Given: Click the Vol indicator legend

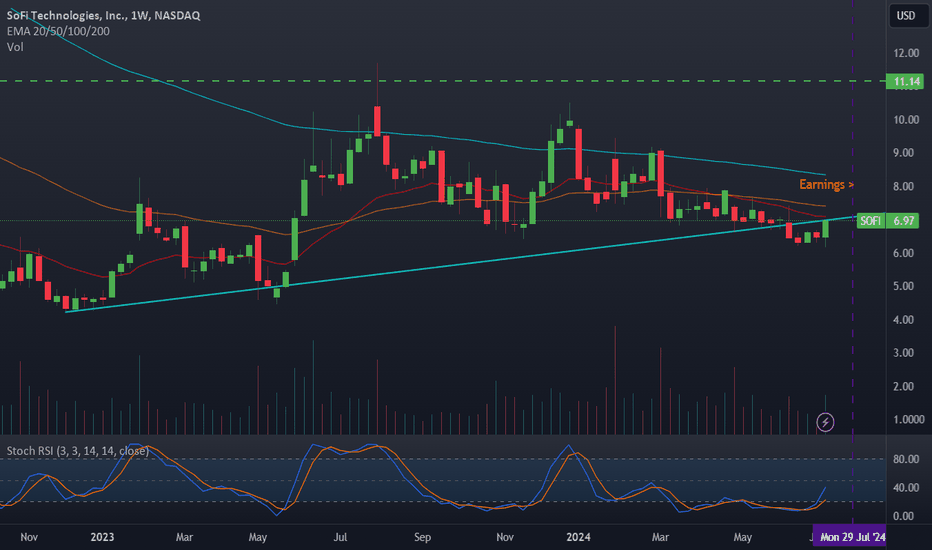Looking at the screenshot, I should click(15, 47).
